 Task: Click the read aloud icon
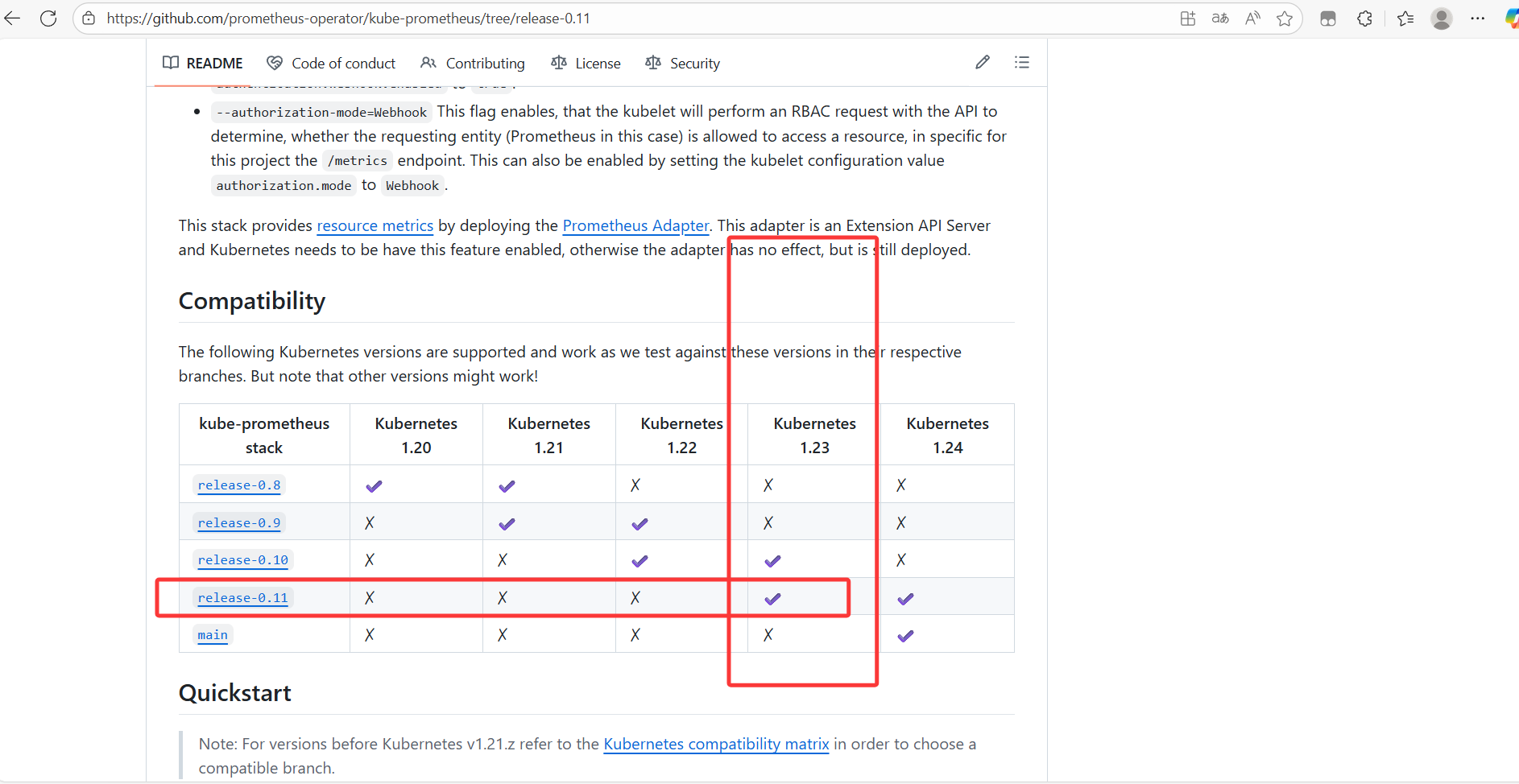coord(1252,19)
